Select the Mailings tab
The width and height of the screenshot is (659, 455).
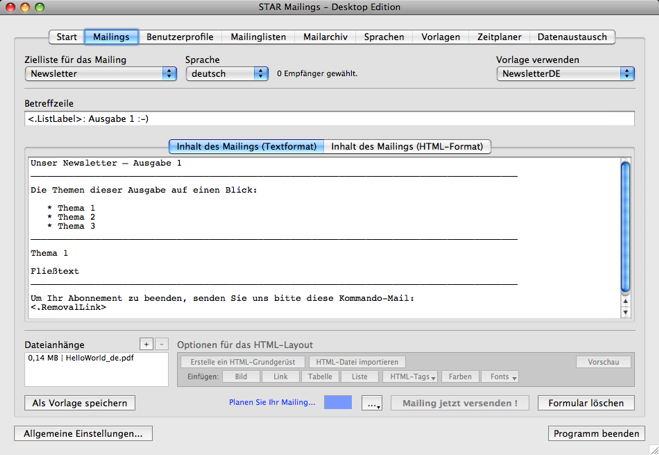pyautogui.click(x=111, y=37)
